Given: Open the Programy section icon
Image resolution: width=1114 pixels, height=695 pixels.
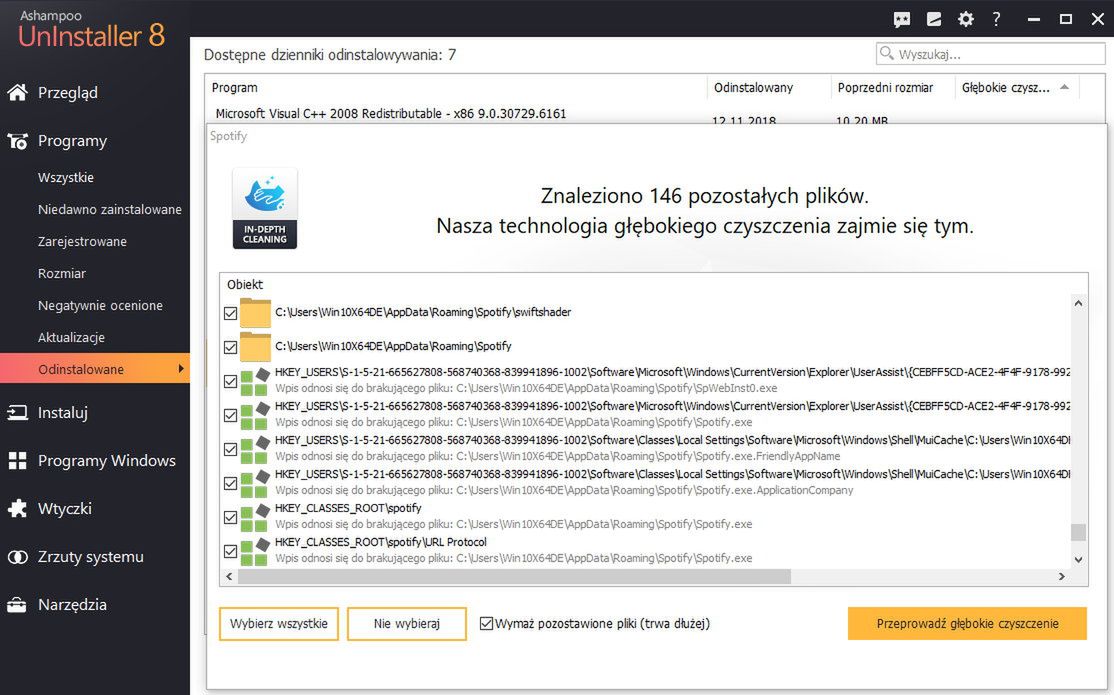Looking at the screenshot, I should point(17,140).
